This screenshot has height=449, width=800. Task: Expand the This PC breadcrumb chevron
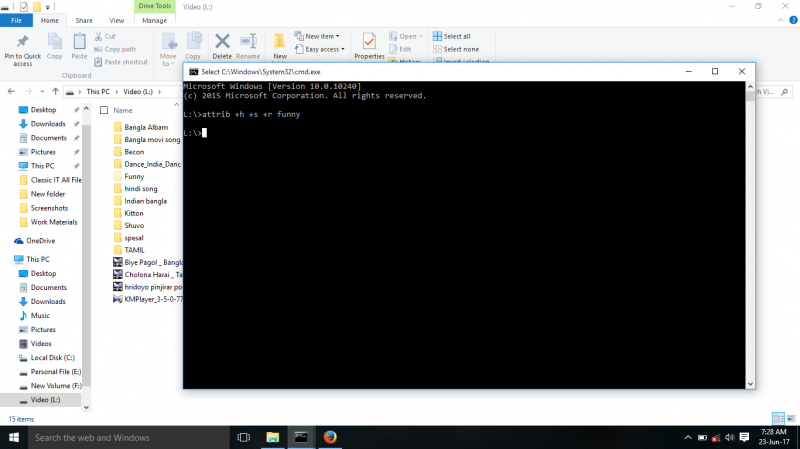tap(116, 92)
